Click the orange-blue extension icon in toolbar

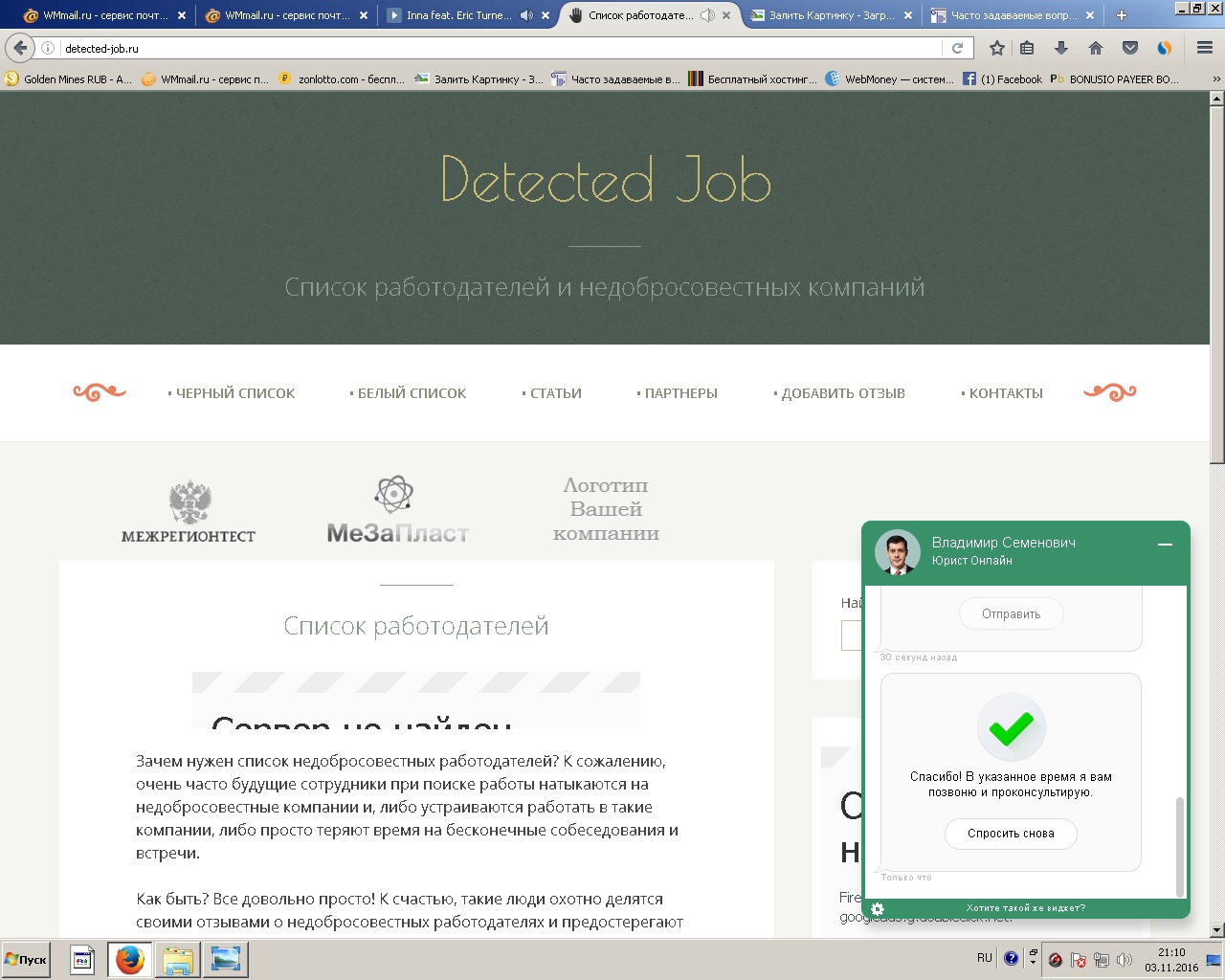pos(1165,48)
